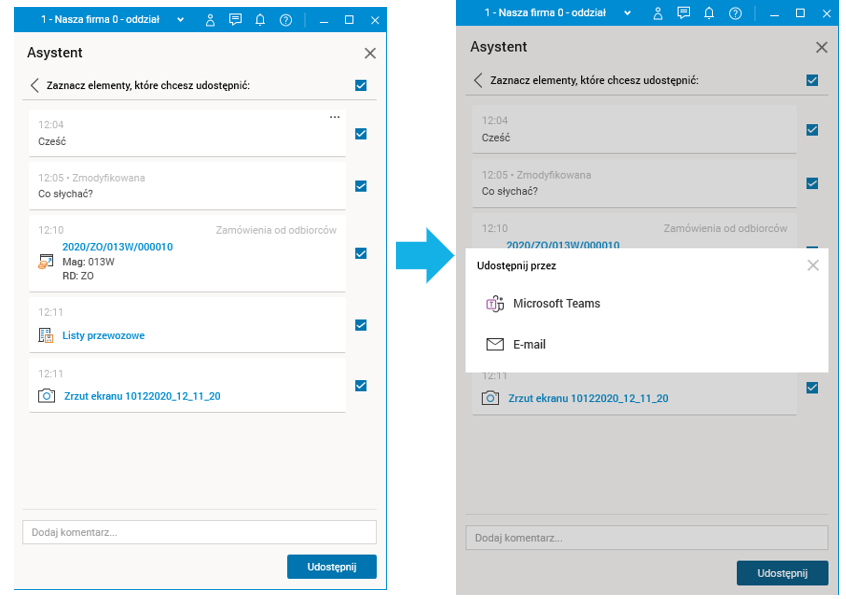Focus Dodaj komentarz field in right window

[x=647, y=538]
